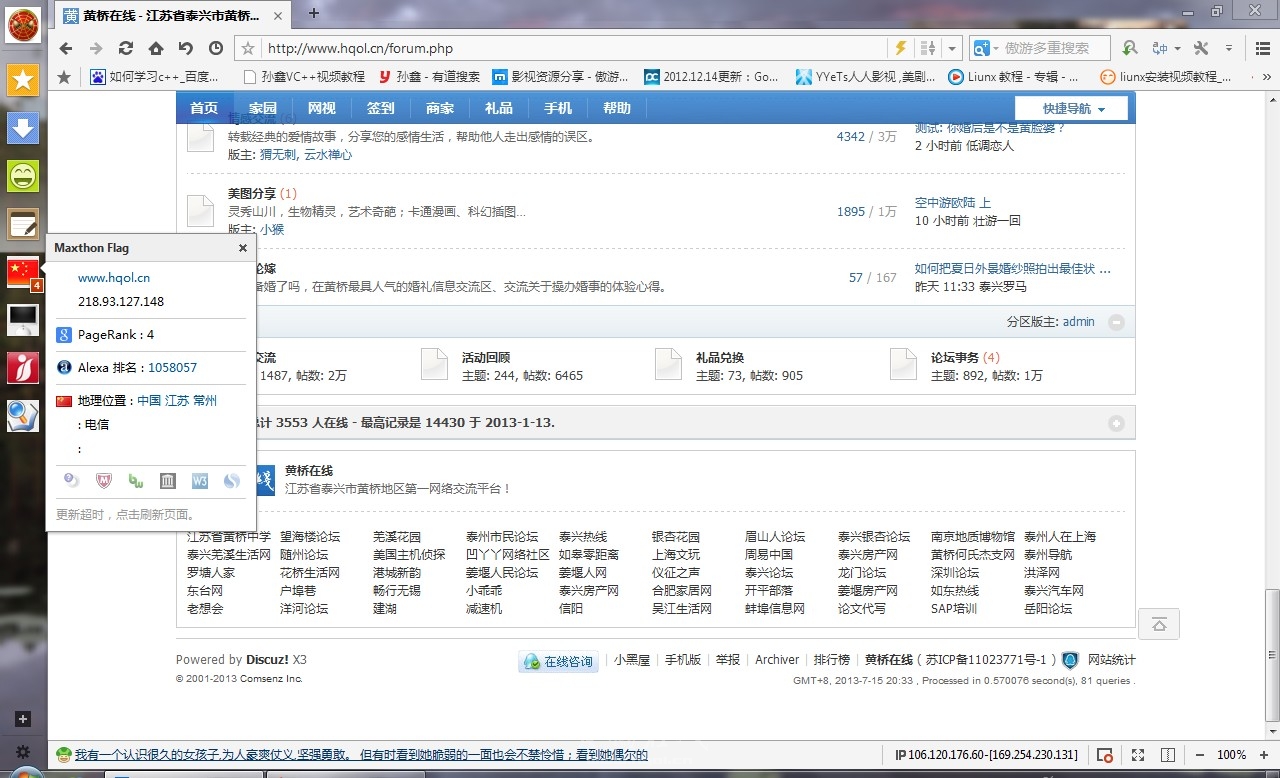
Task: Open sidebar settings gear icon
Action: 23,752
